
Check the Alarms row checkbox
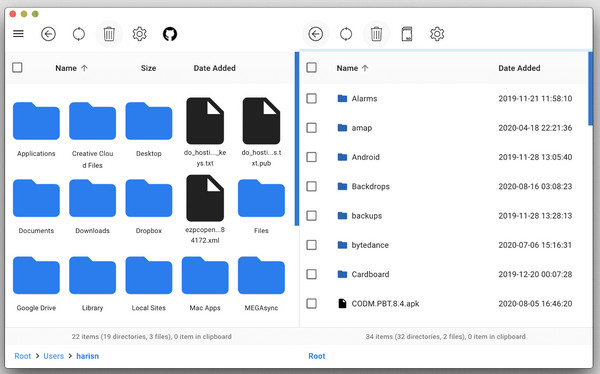click(x=311, y=98)
